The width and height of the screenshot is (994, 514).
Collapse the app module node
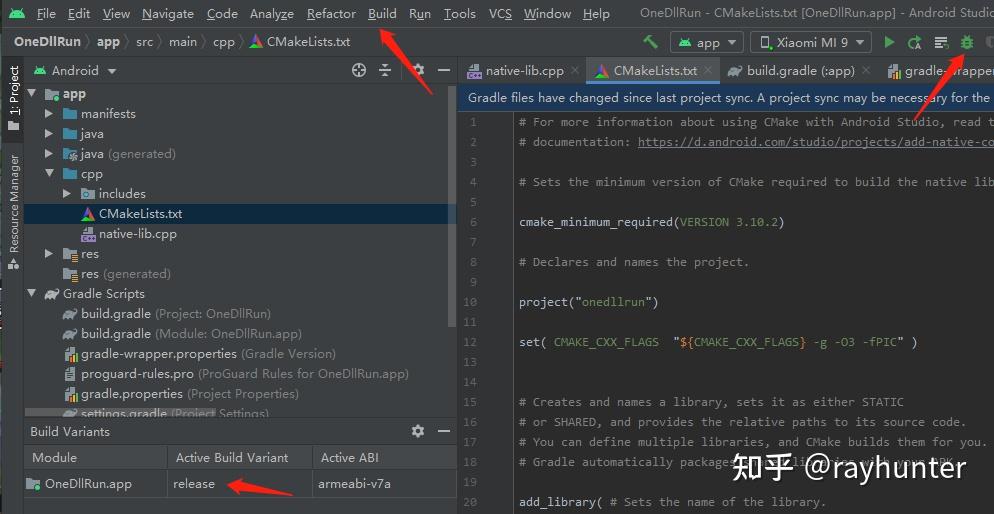tap(32, 94)
